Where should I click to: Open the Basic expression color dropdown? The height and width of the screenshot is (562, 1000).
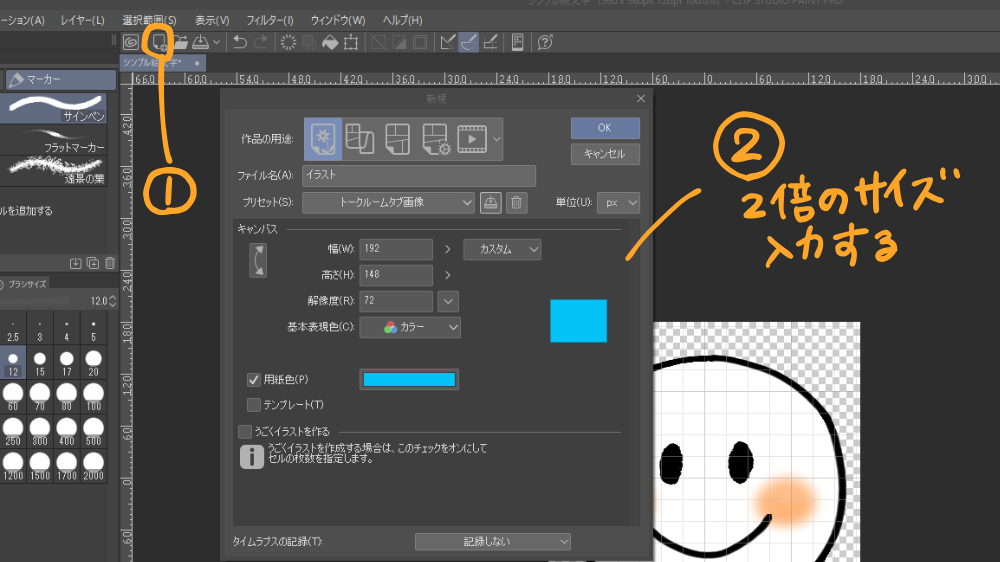[x=410, y=327]
